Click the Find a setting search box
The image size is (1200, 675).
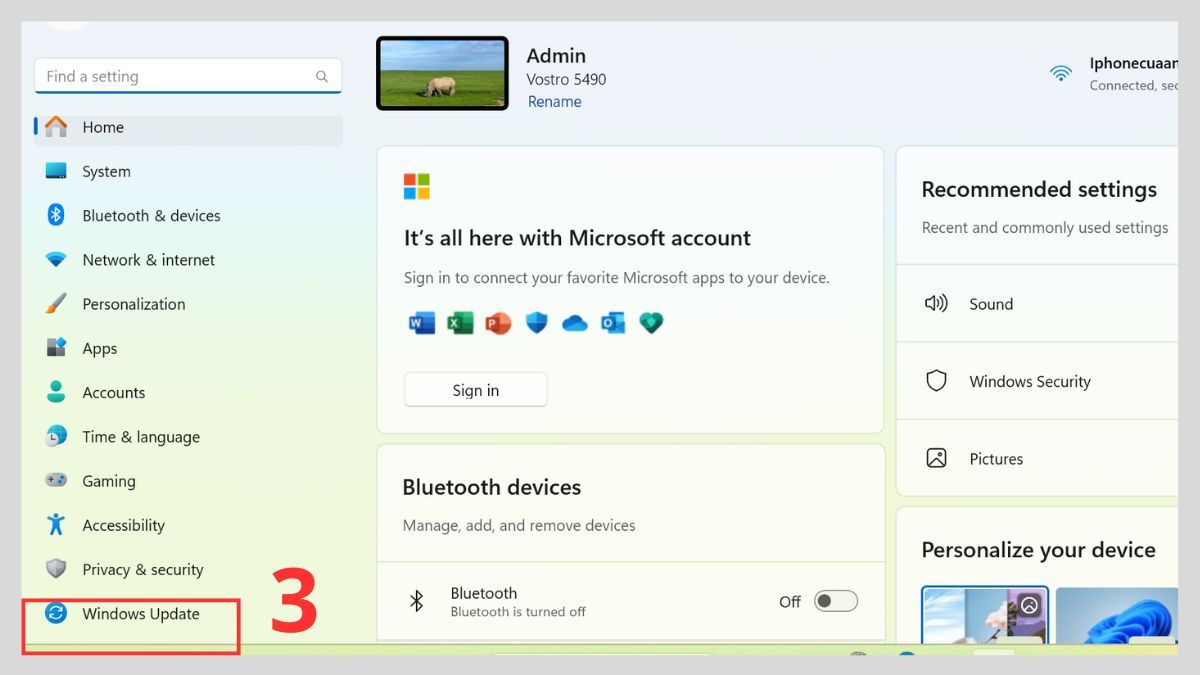click(x=187, y=75)
